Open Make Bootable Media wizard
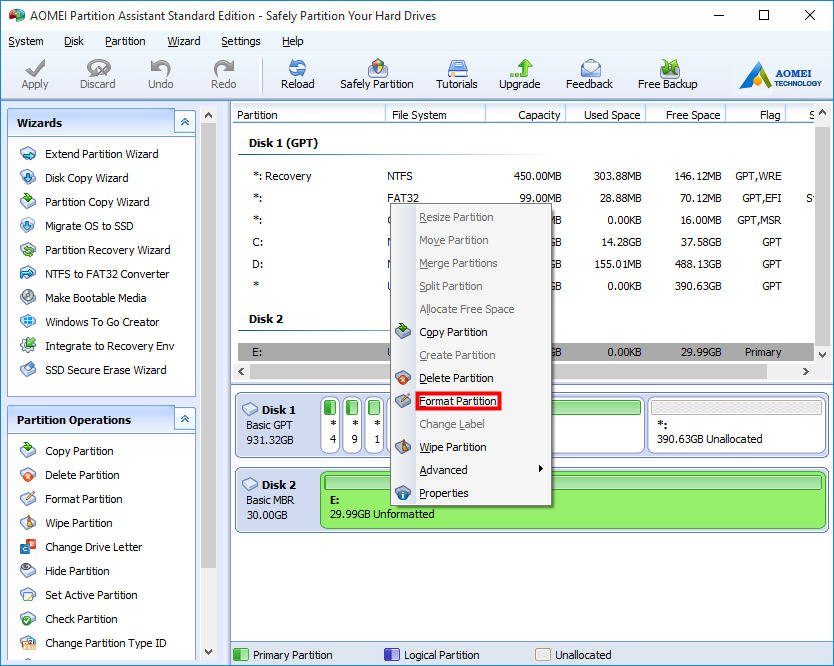The image size is (834, 666). (95, 298)
